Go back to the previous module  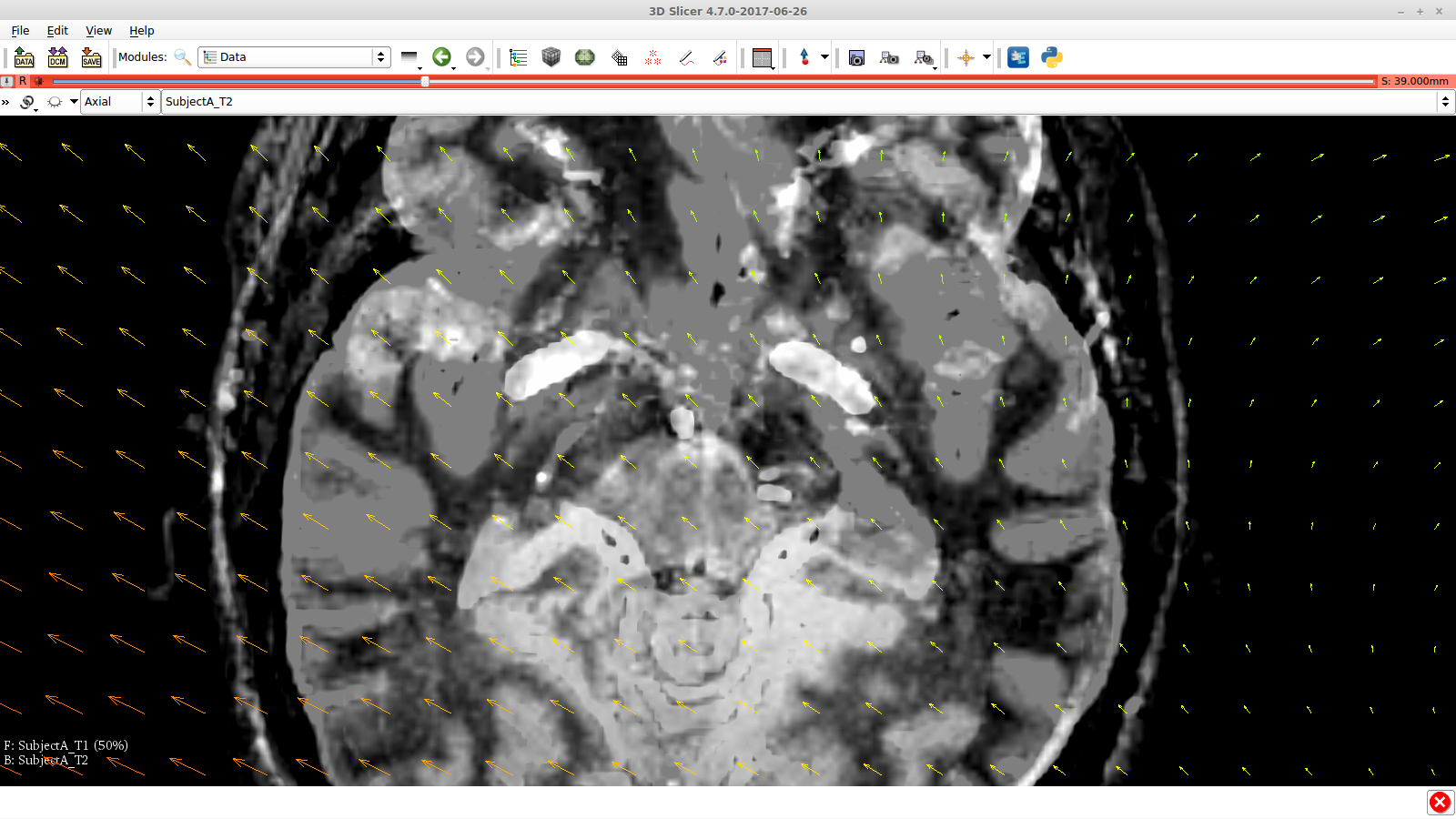coord(442,57)
